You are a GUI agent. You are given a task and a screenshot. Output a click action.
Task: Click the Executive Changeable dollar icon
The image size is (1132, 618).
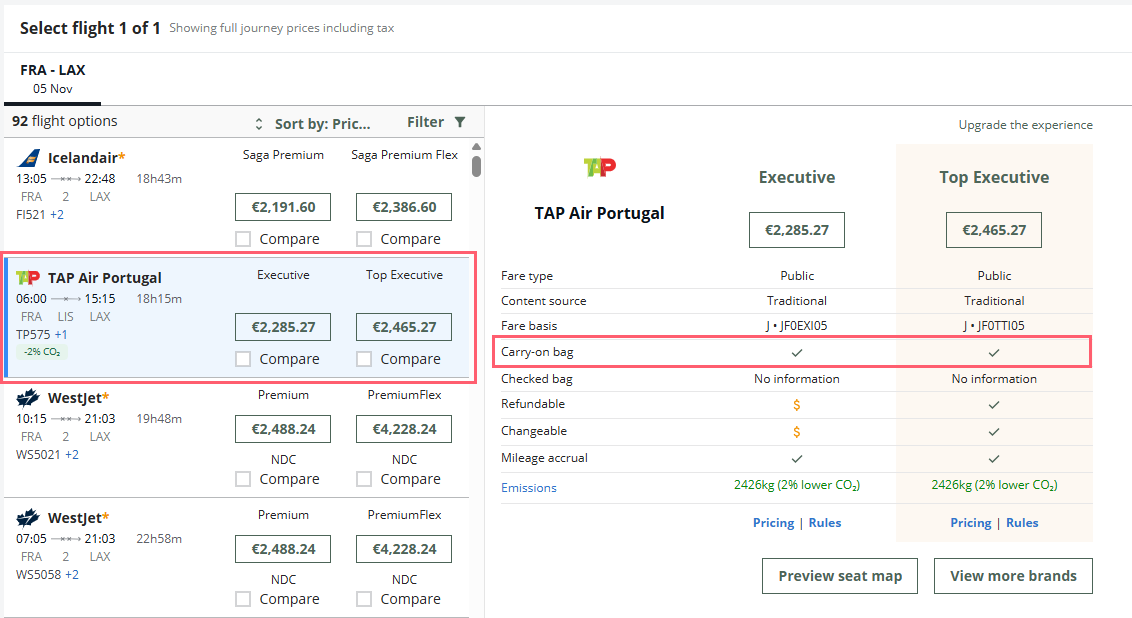point(796,431)
